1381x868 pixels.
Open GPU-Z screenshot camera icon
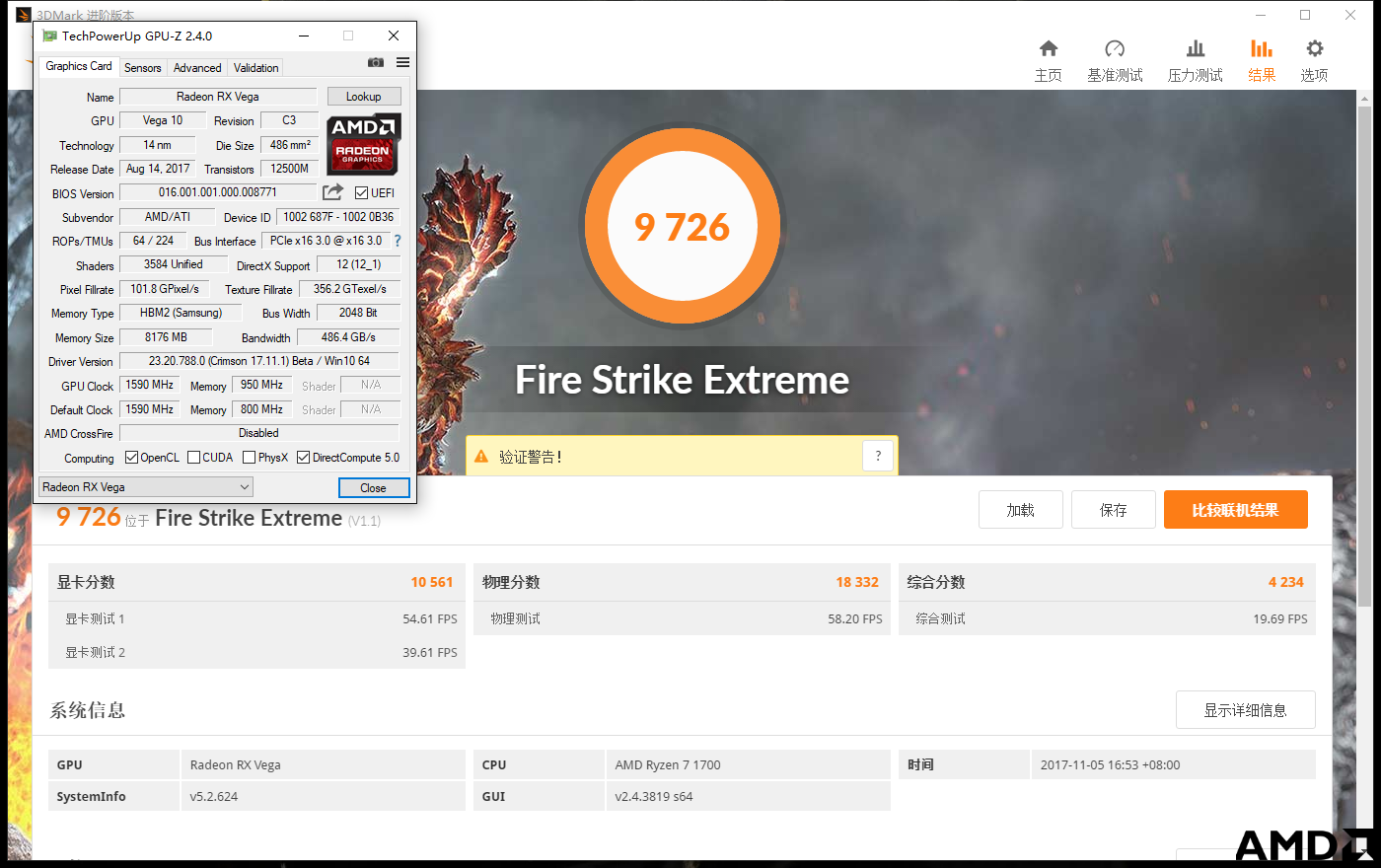tap(376, 62)
